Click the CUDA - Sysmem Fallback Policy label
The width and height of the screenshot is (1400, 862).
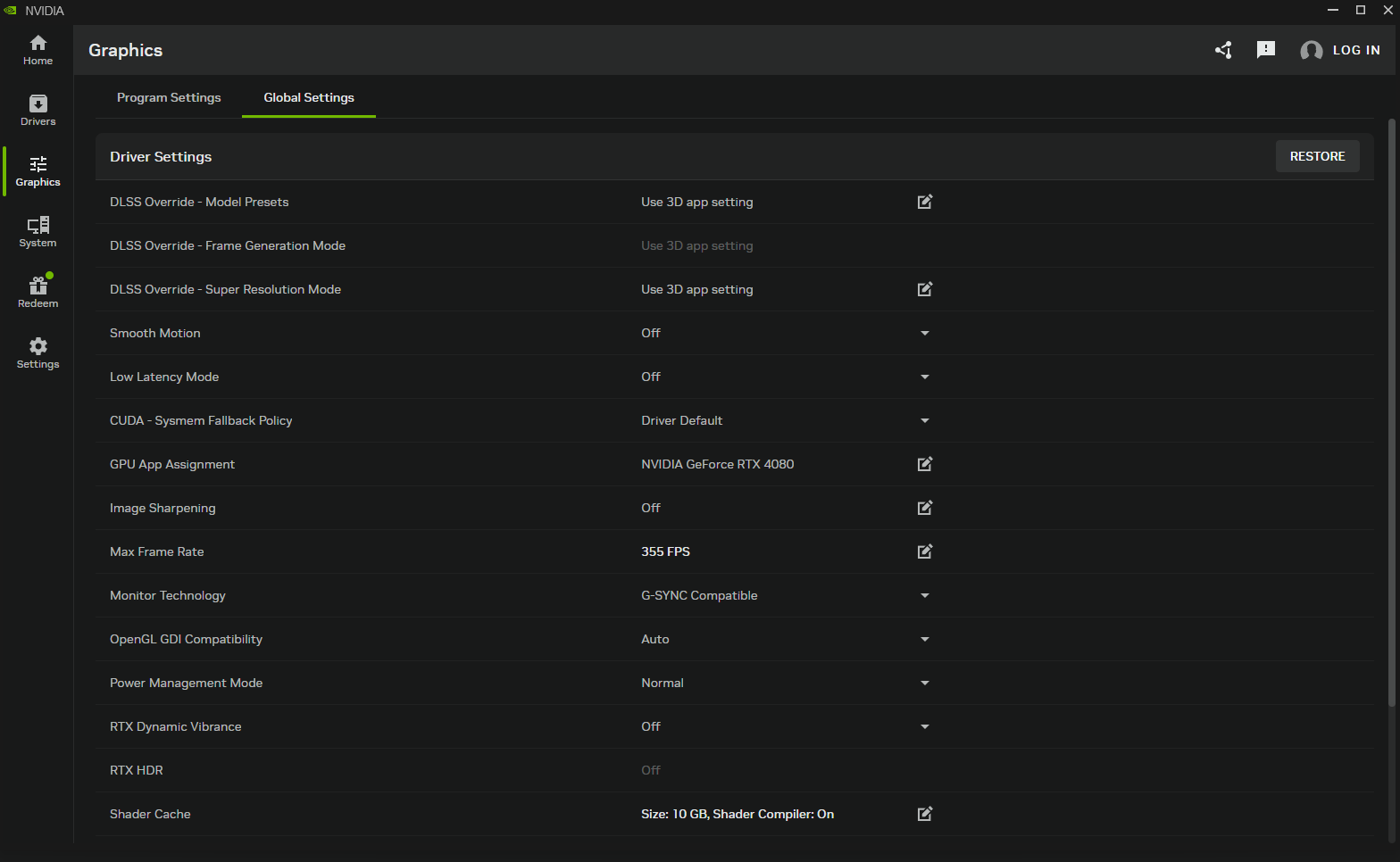201,420
